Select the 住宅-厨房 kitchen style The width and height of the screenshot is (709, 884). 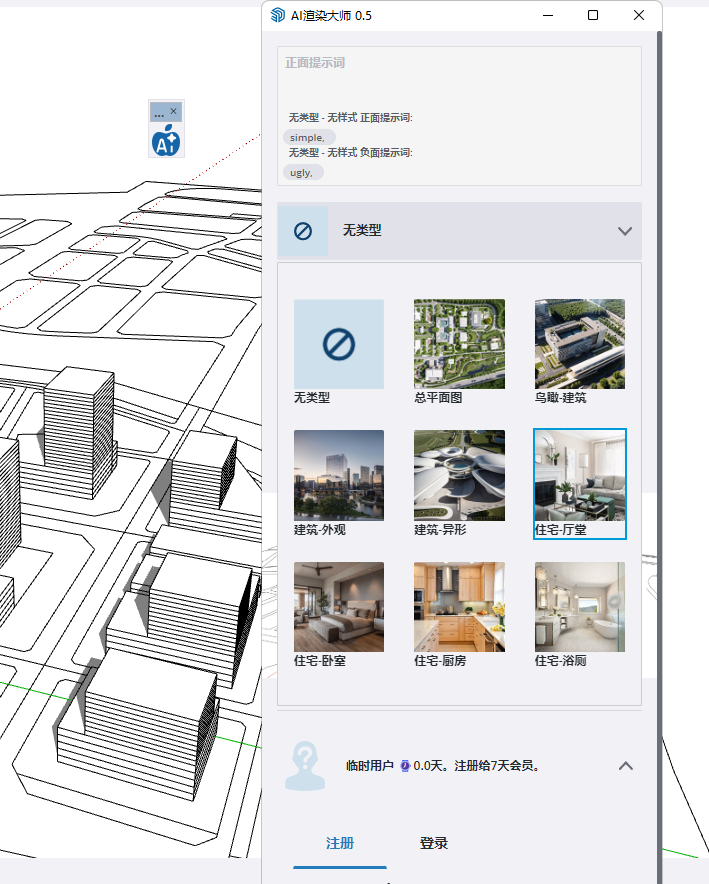point(459,607)
